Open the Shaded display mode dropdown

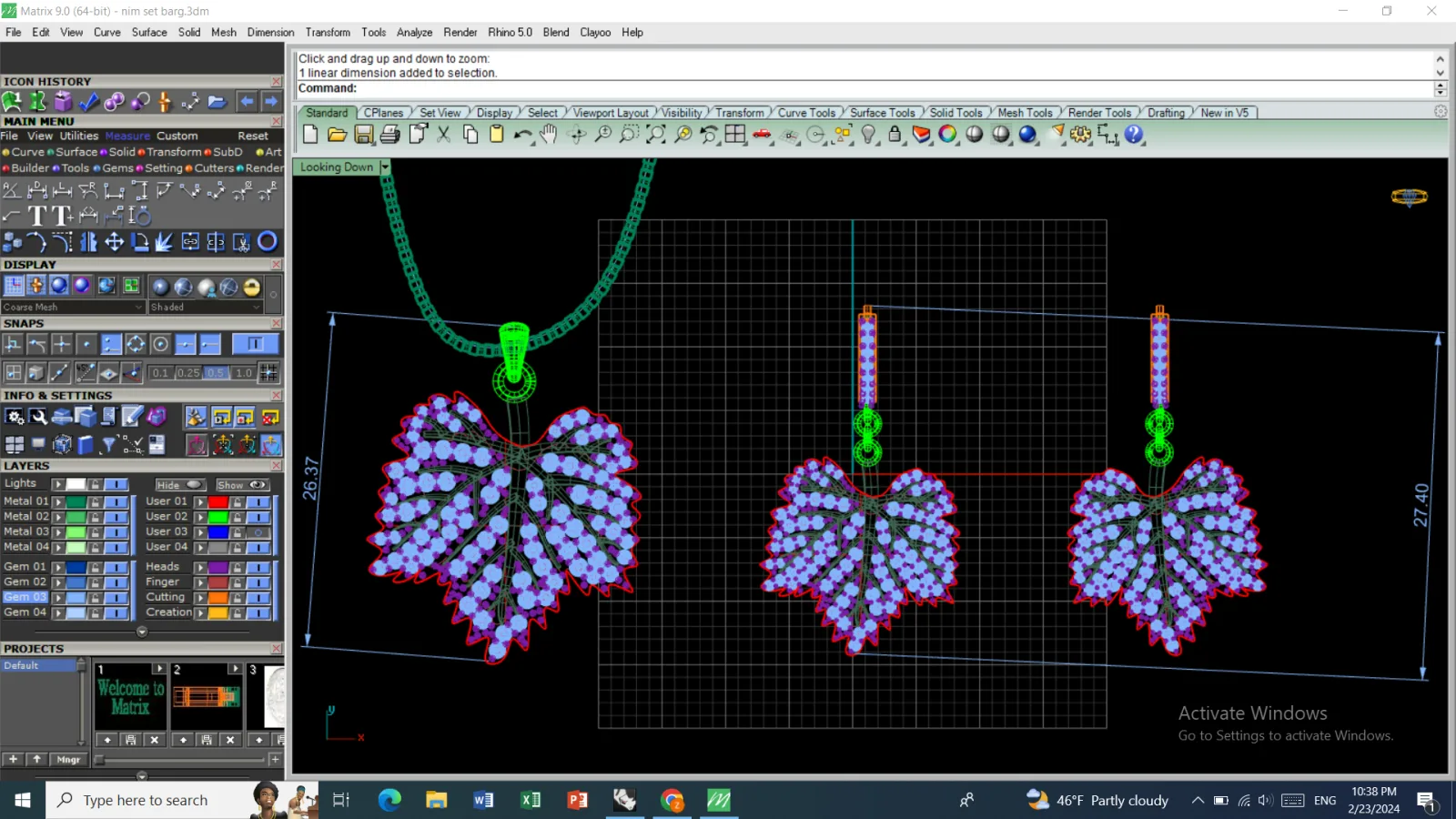pyautogui.click(x=206, y=308)
